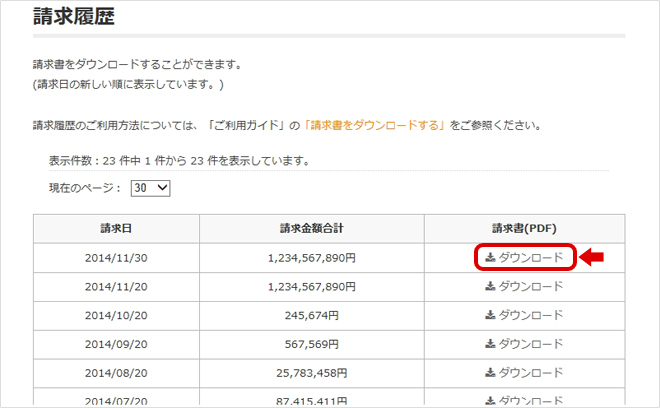Click the 表示件数 result count text
The width and height of the screenshot is (660, 408).
[x=178, y=160]
